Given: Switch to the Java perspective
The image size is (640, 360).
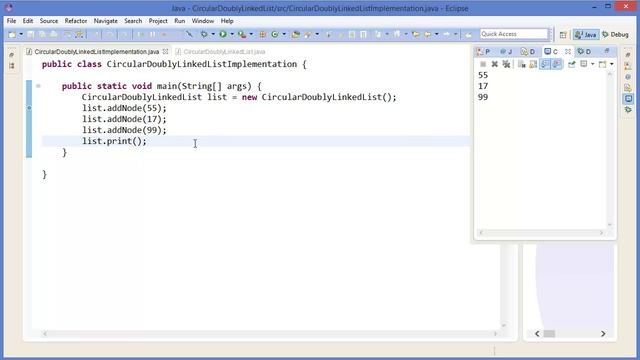Looking at the screenshot, I should (x=585, y=35).
